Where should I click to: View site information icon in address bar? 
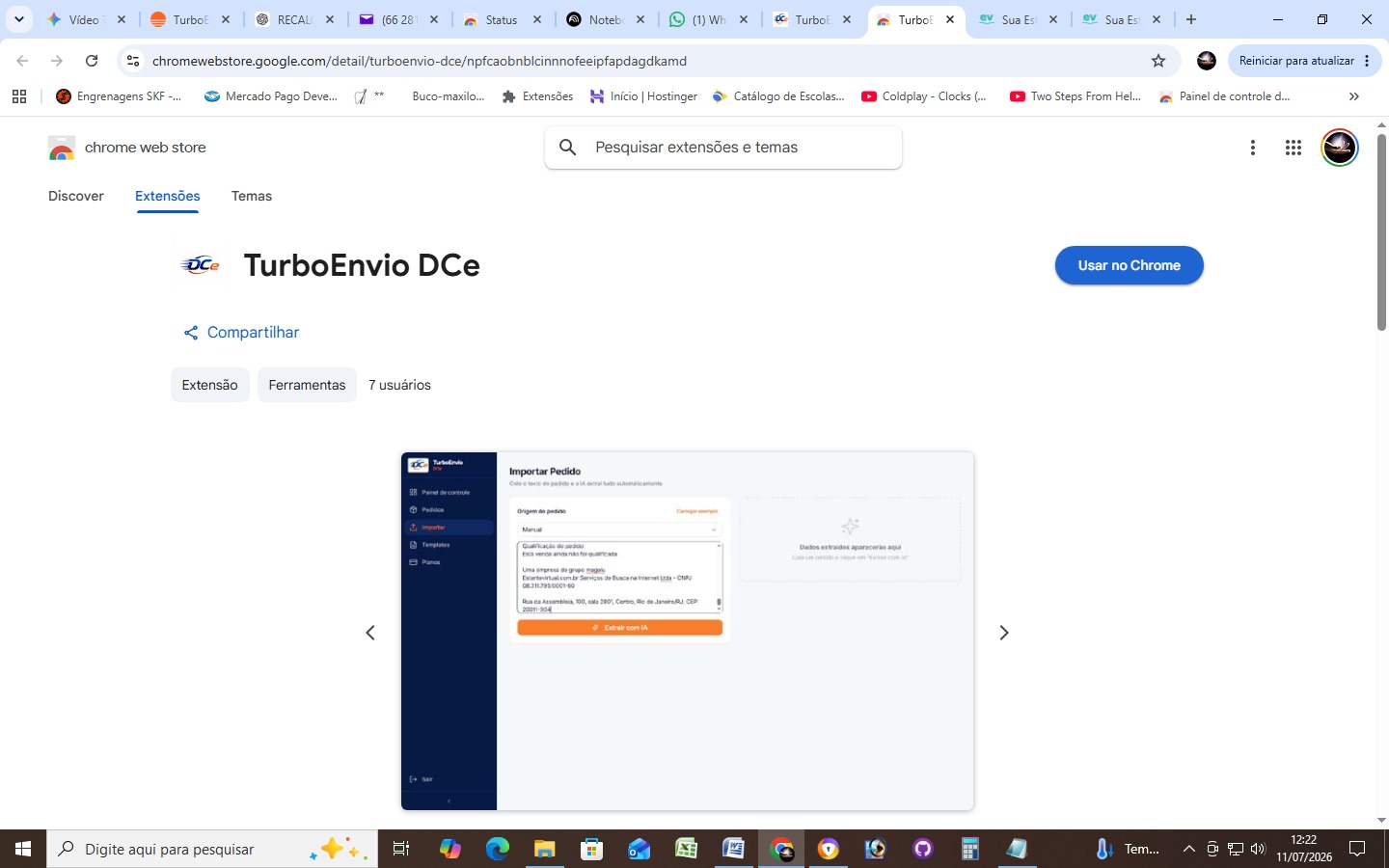[133, 61]
